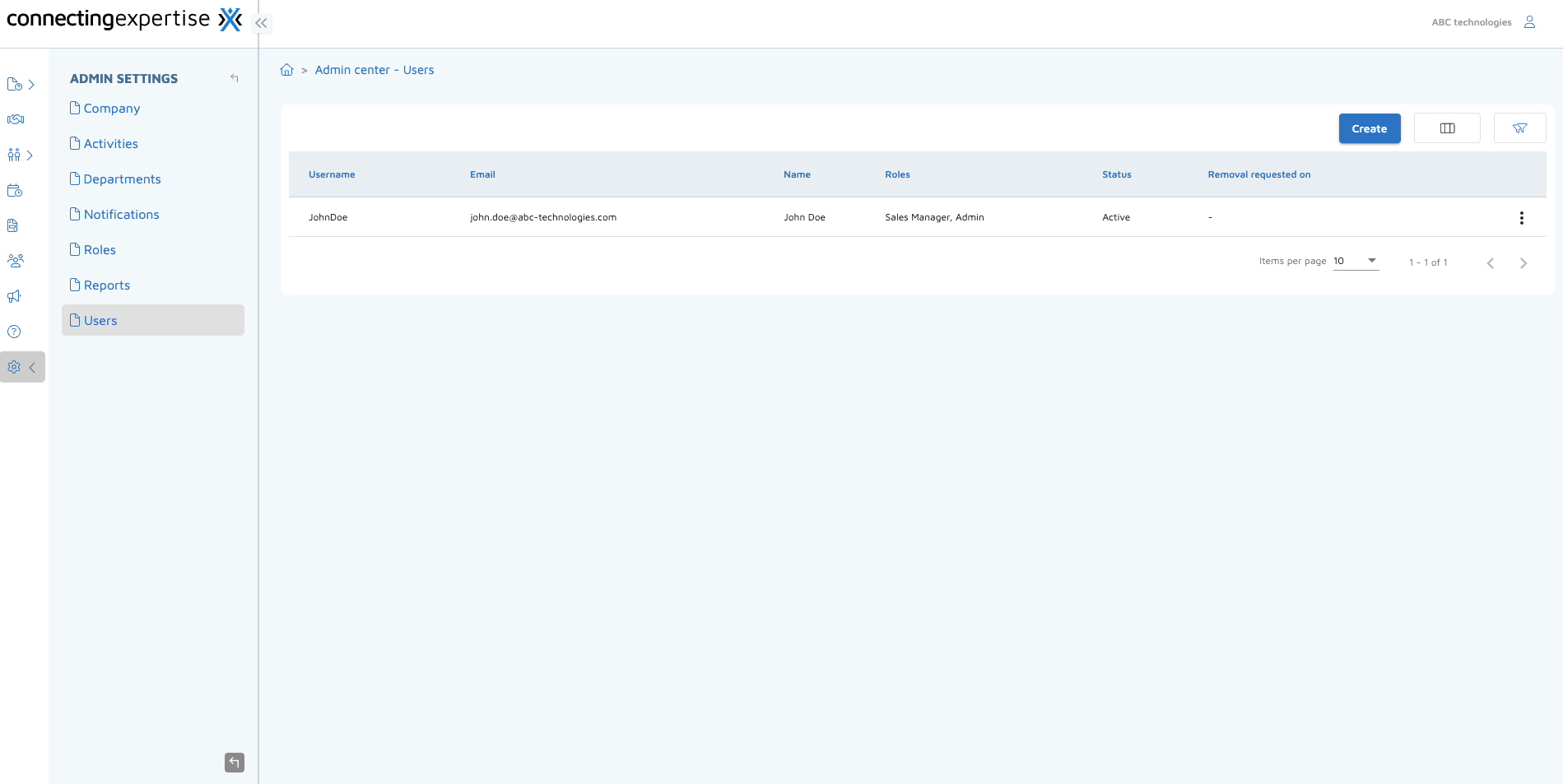Collapse the Admin Settings panel arrow
This screenshot has width=1563, height=784.
[x=234, y=77]
